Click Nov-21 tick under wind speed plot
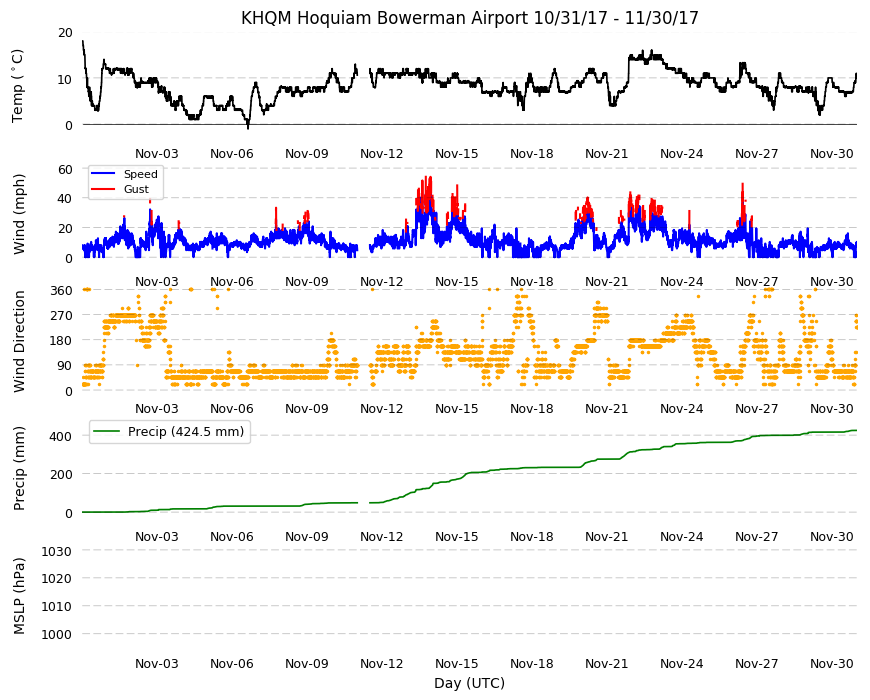The image size is (870, 700). point(606,281)
